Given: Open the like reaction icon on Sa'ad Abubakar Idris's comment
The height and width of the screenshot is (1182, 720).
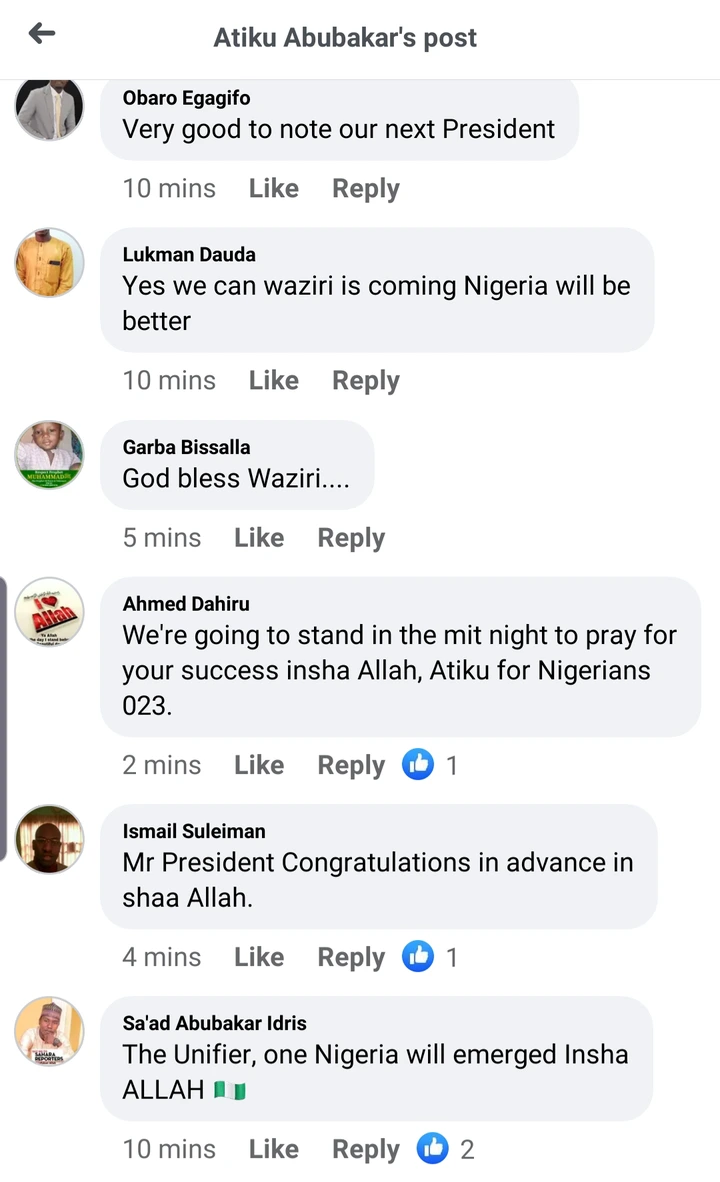Looking at the screenshot, I should click(433, 1149).
